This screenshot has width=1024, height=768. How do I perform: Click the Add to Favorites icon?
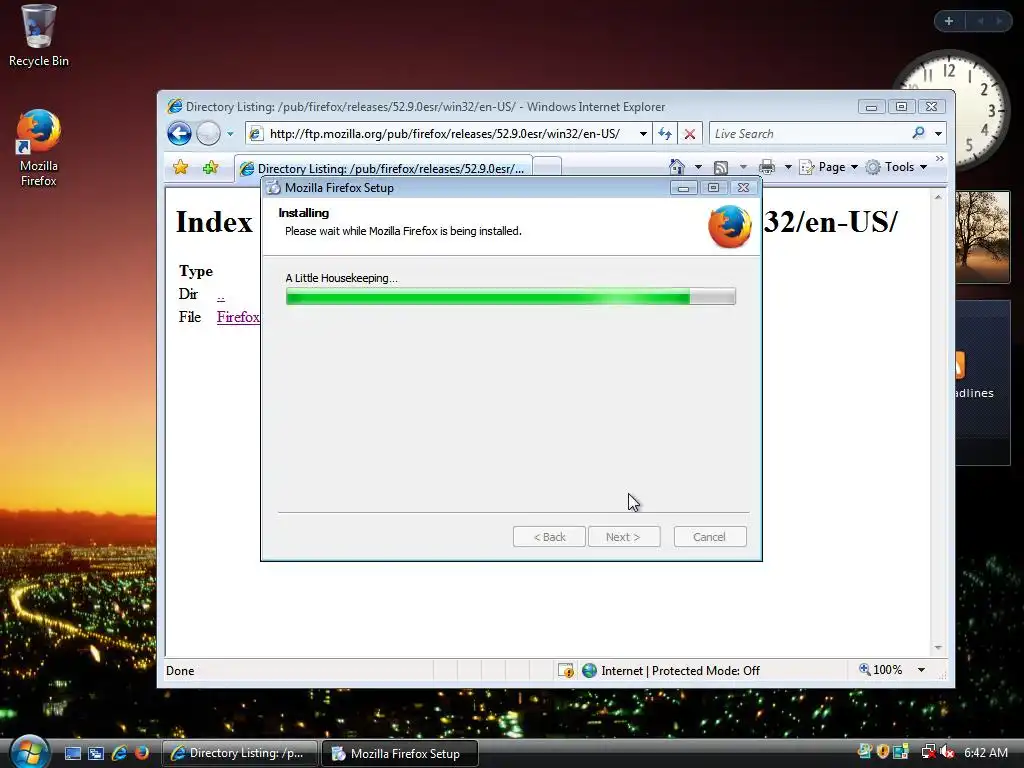tap(210, 168)
